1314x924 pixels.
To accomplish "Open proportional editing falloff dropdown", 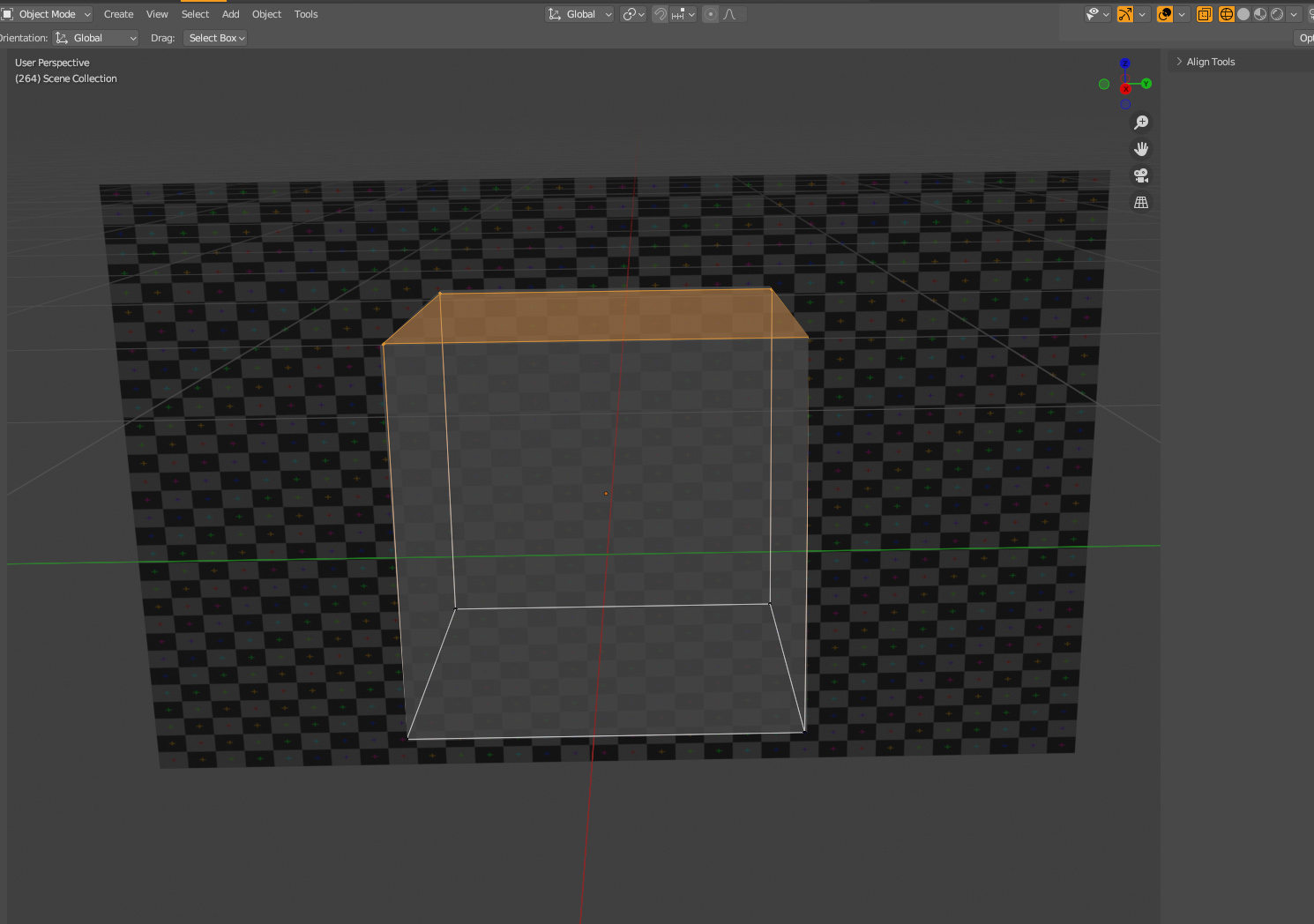I will point(733,14).
